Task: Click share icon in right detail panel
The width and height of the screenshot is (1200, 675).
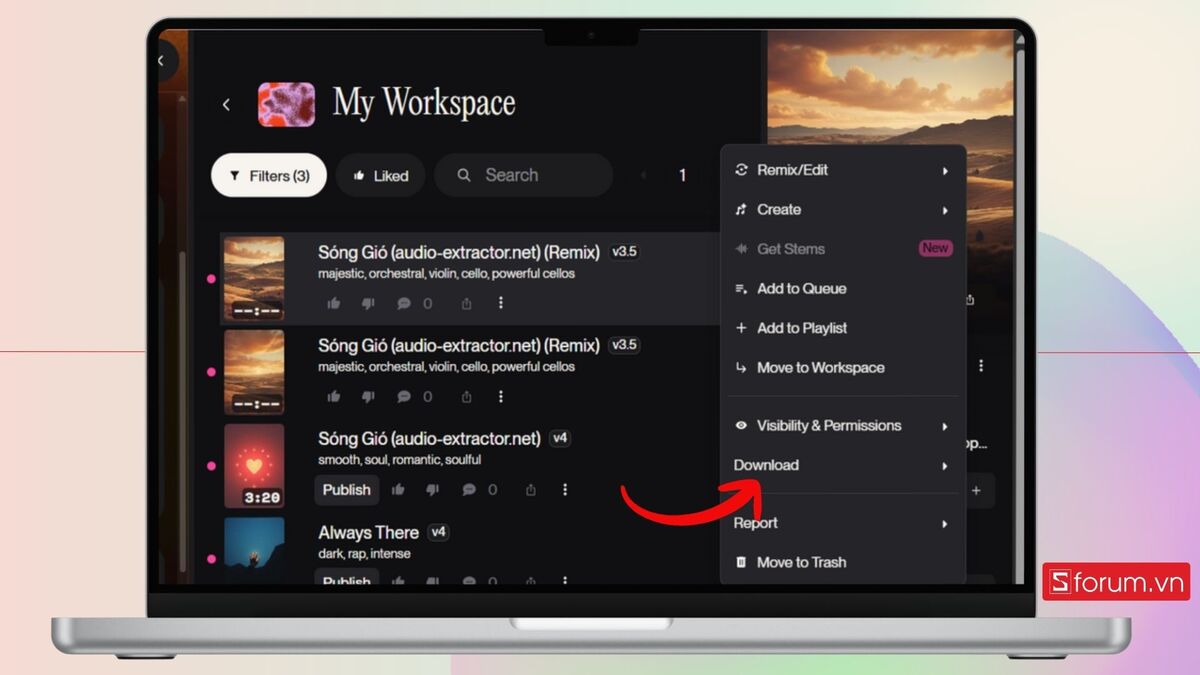Action: (970, 299)
